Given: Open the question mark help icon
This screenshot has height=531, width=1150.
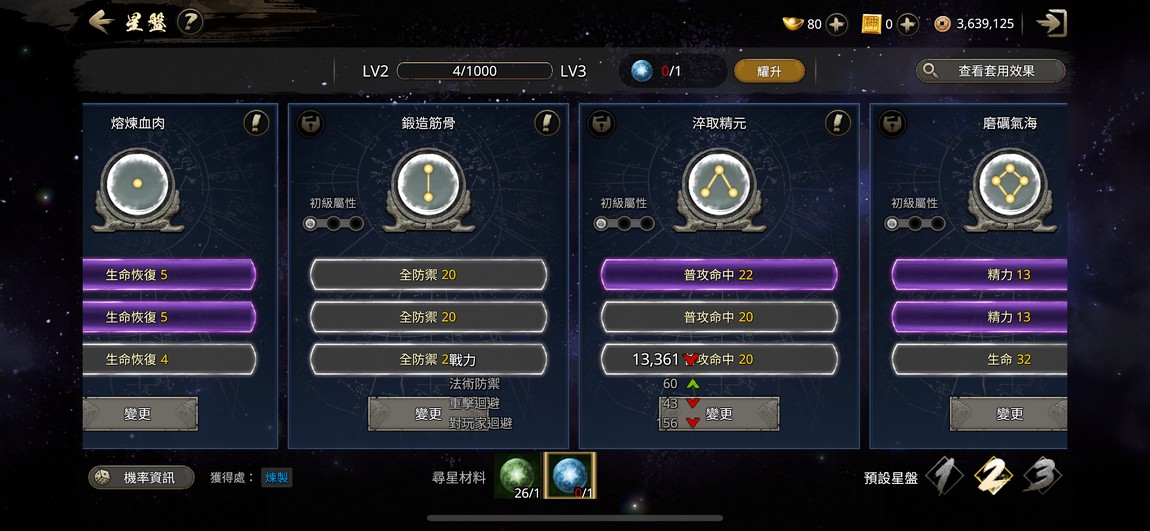Looking at the screenshot, I should (190, 22).
